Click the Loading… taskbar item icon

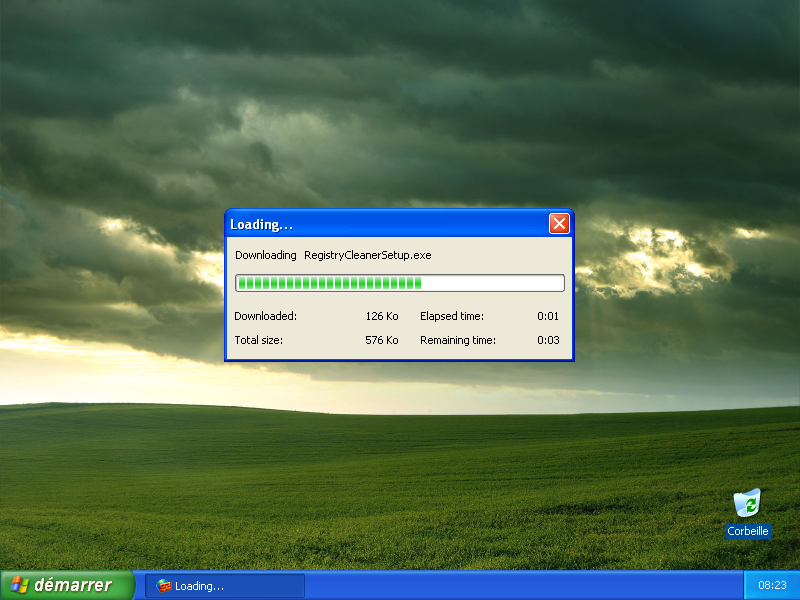point(164,586)
